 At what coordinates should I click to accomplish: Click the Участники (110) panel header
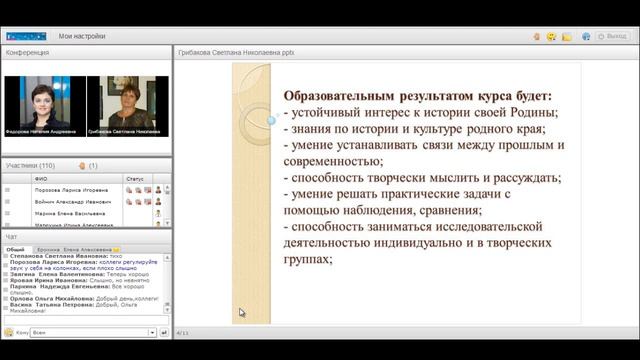[x=30, y=166]
